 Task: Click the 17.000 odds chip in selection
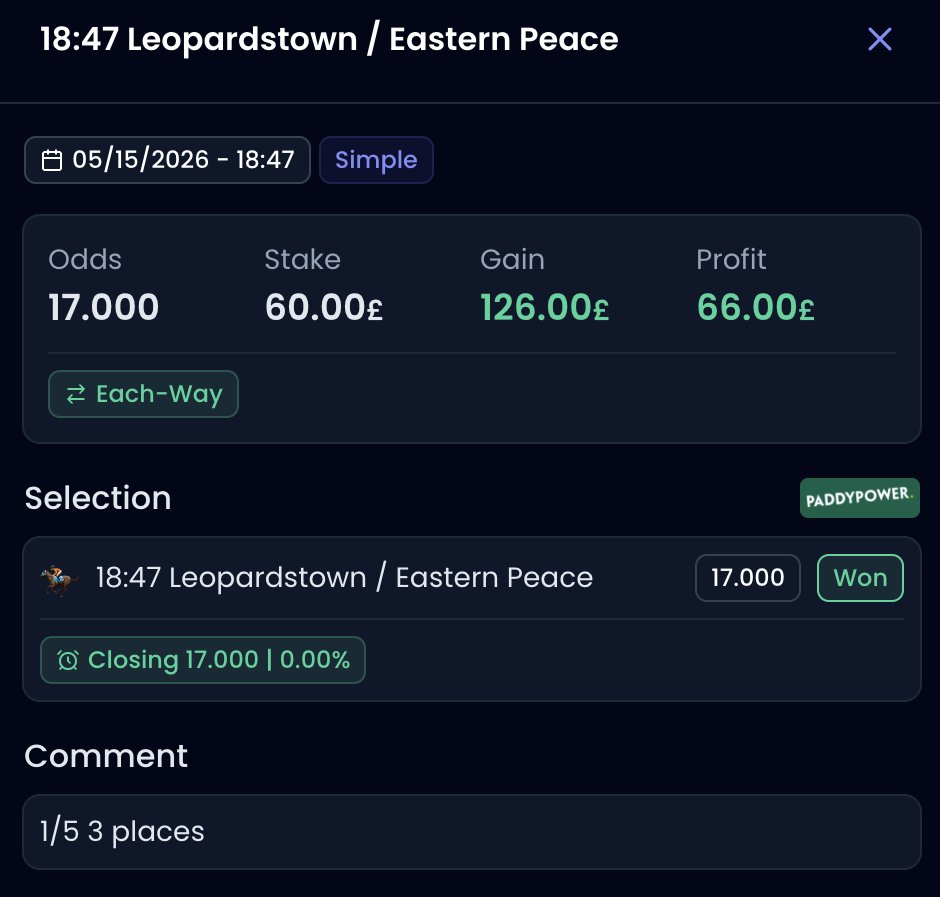(748, 578)
